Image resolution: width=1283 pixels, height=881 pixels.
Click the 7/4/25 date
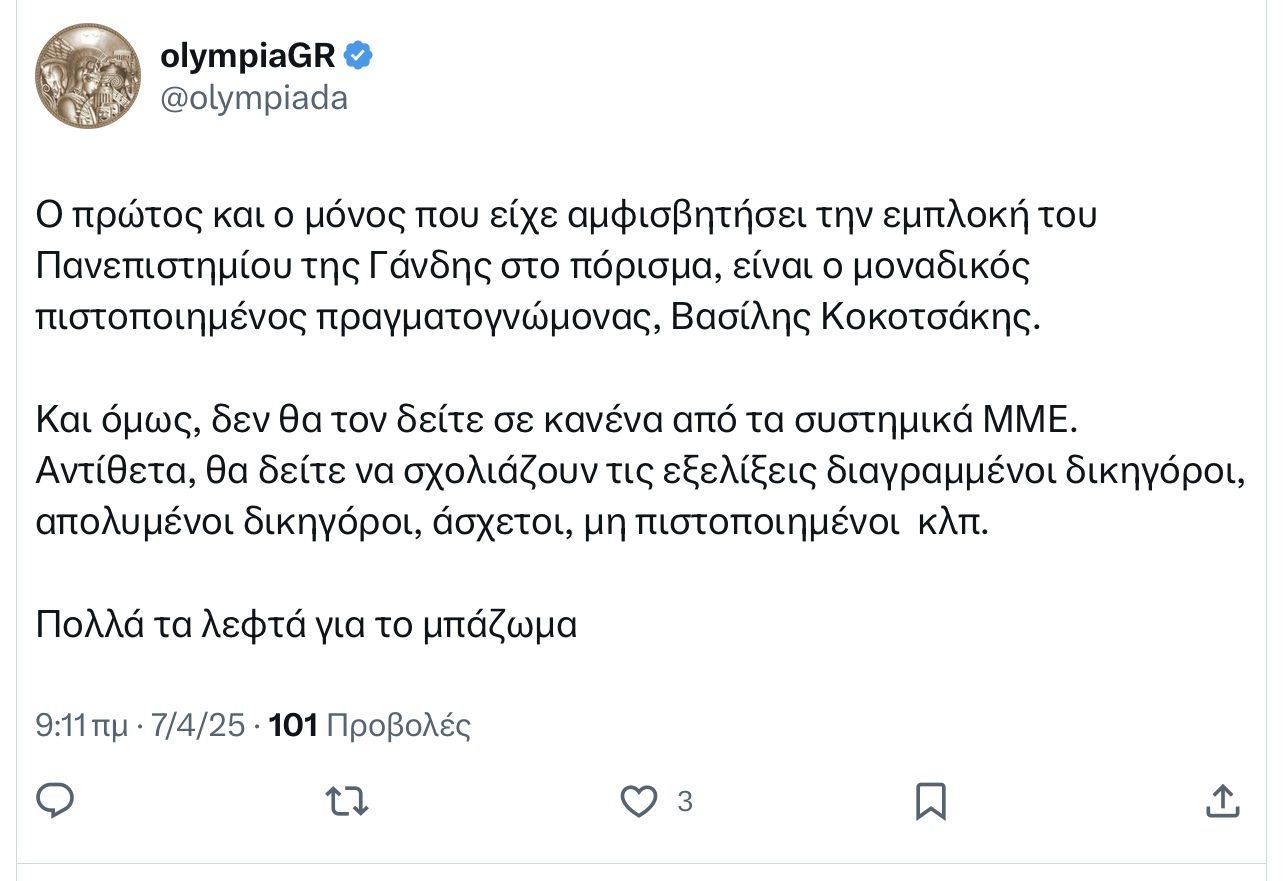[x=197, y=725]
